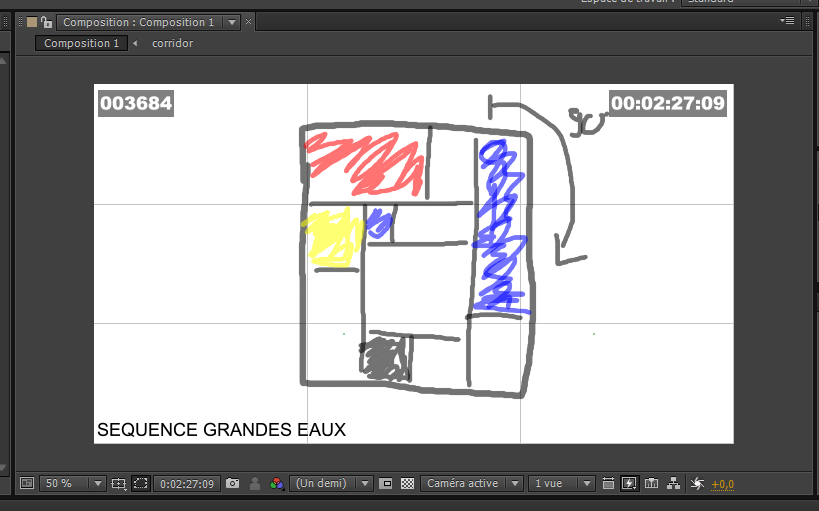Viewport: 819px width, 511px height.
Task: Select Composition 1 in navigator
Action: tap(81, 43)
